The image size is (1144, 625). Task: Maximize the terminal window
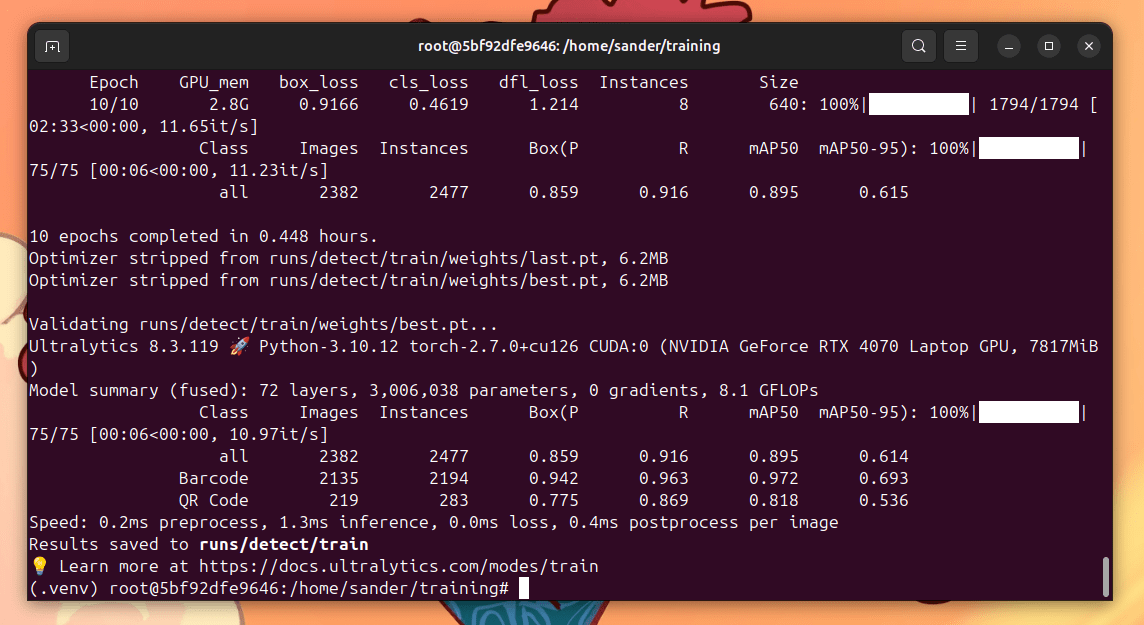click(1049, 47)
